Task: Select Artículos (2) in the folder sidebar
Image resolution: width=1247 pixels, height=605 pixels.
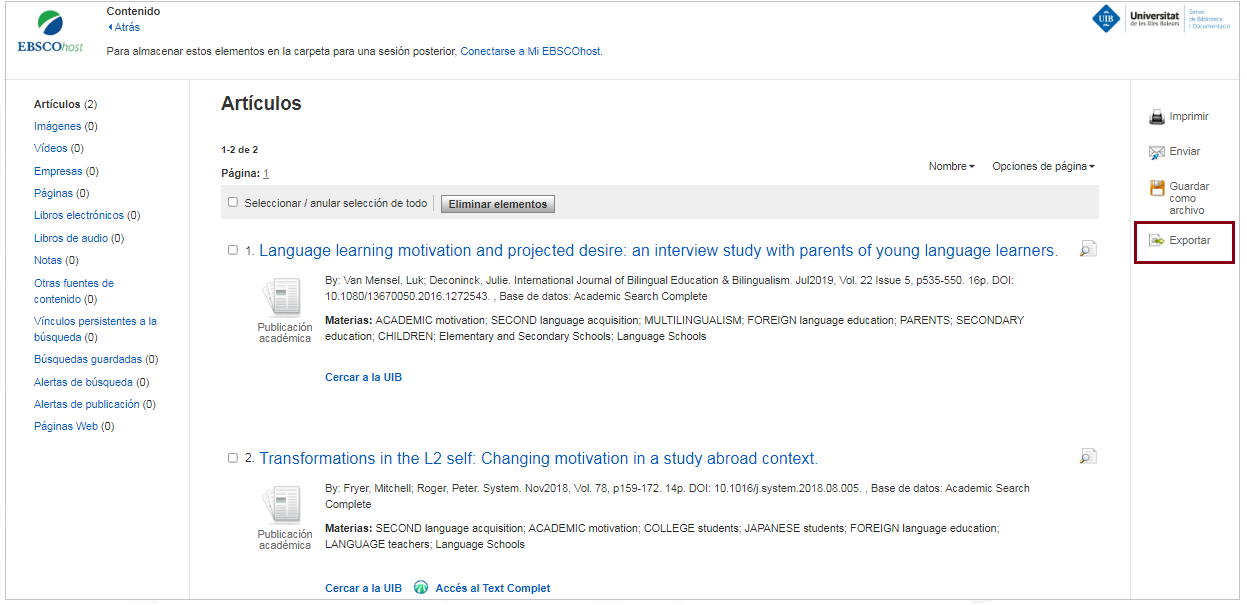Action: coord(65,104)
